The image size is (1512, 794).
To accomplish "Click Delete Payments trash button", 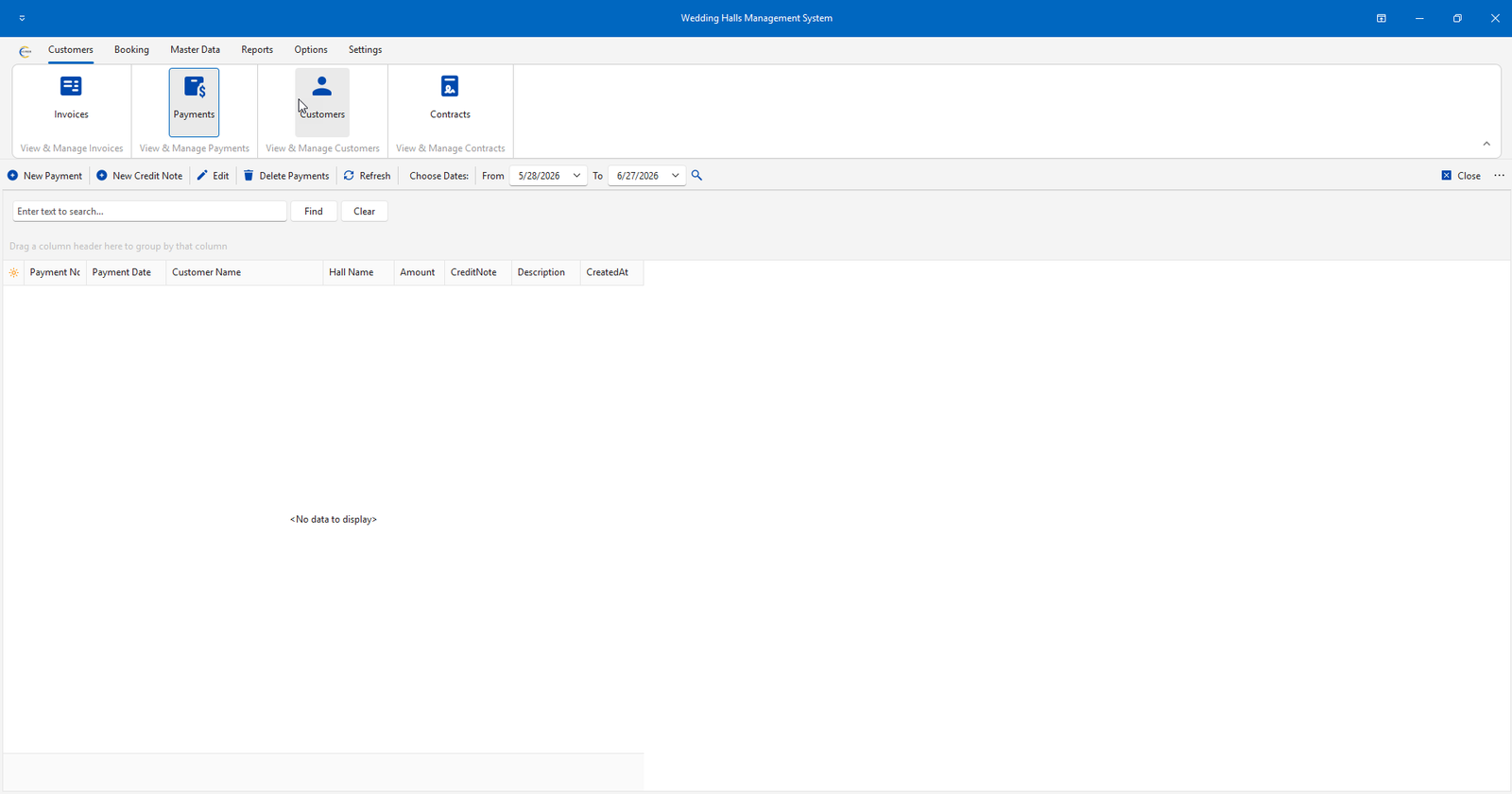I will (x=286, y=176).
